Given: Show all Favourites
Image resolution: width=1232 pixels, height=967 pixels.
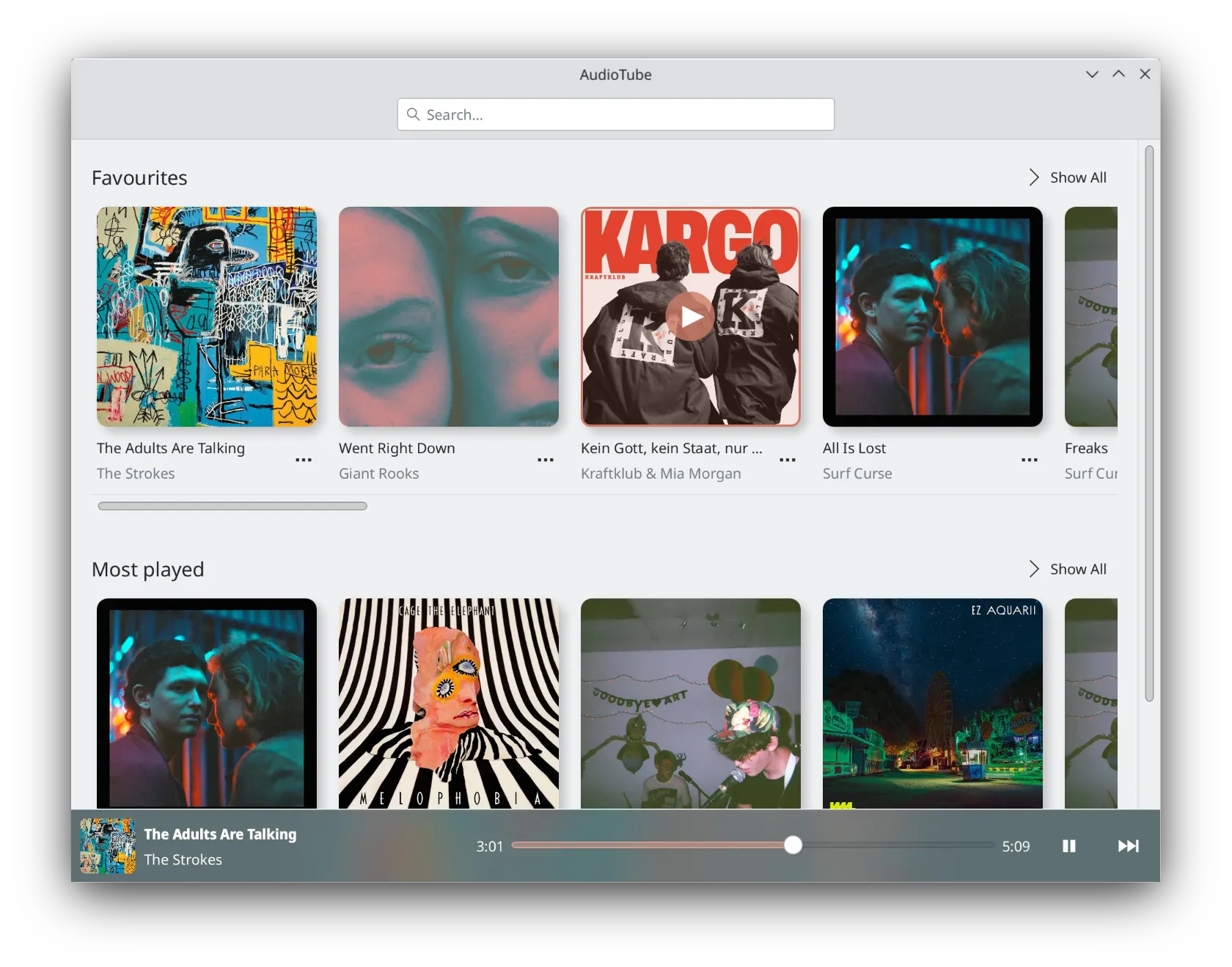Looking at the screenshot, I should tap(1068, 177).
